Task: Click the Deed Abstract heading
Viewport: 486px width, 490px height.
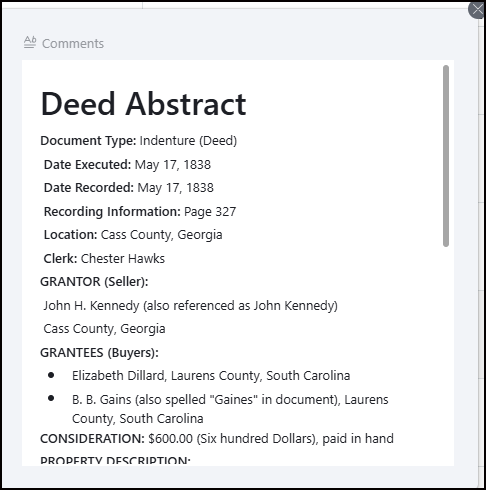Action: coord(143,104)
